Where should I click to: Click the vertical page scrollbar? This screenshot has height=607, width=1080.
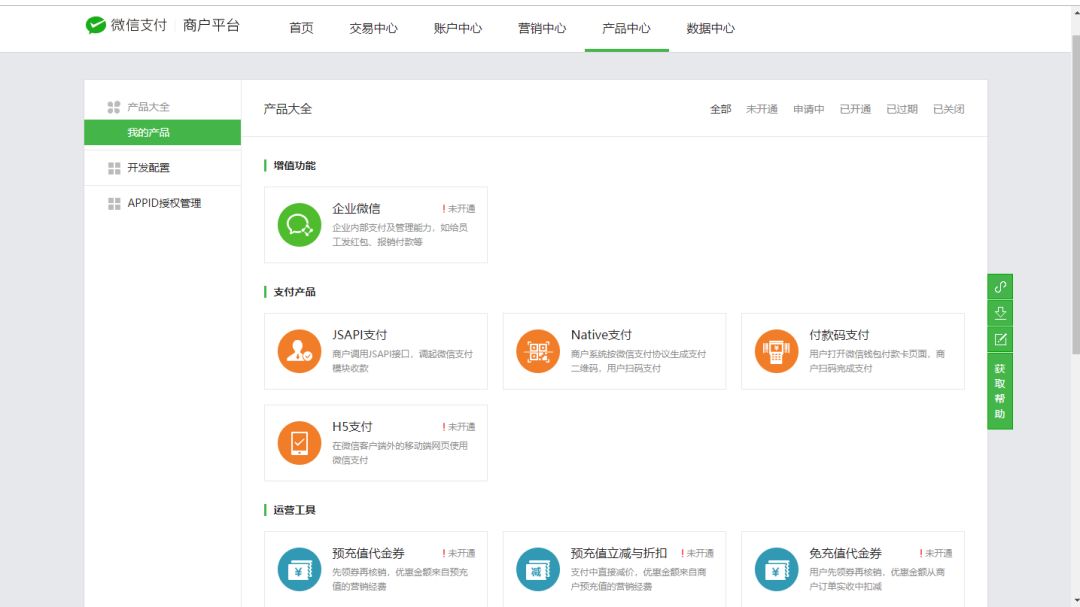coord(1075,193)
